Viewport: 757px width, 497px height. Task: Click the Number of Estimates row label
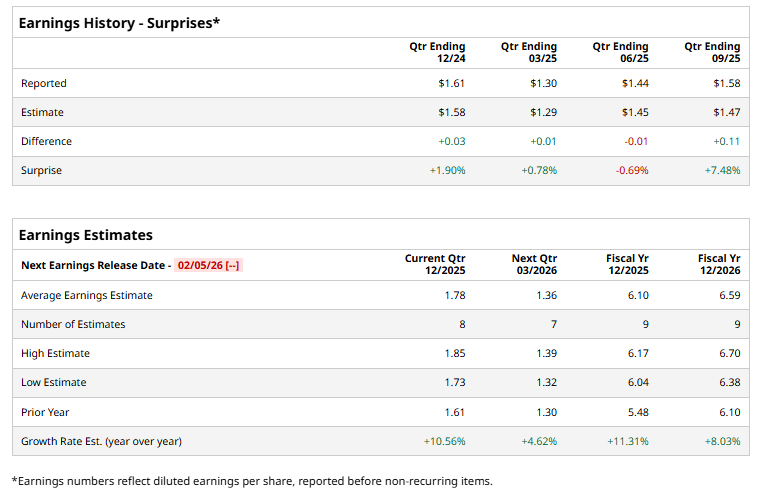pos(73,324)
